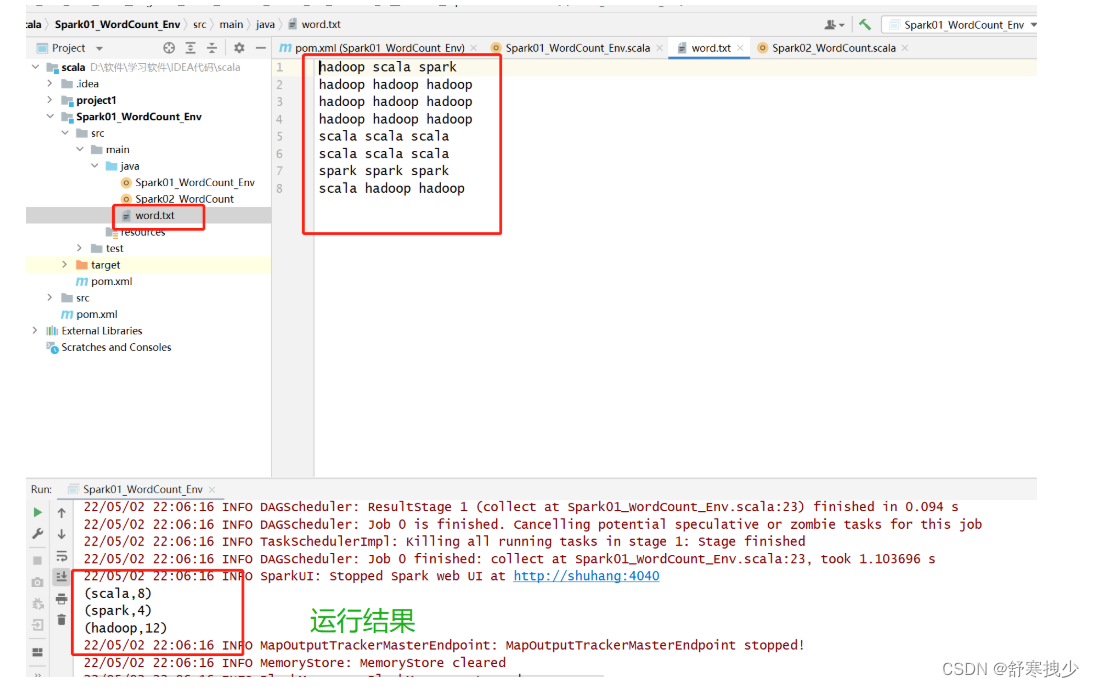Collapse the Spark01_WordCount_Env module
1094x687 pixels.
pyautogui.click(x=50, y=116)
